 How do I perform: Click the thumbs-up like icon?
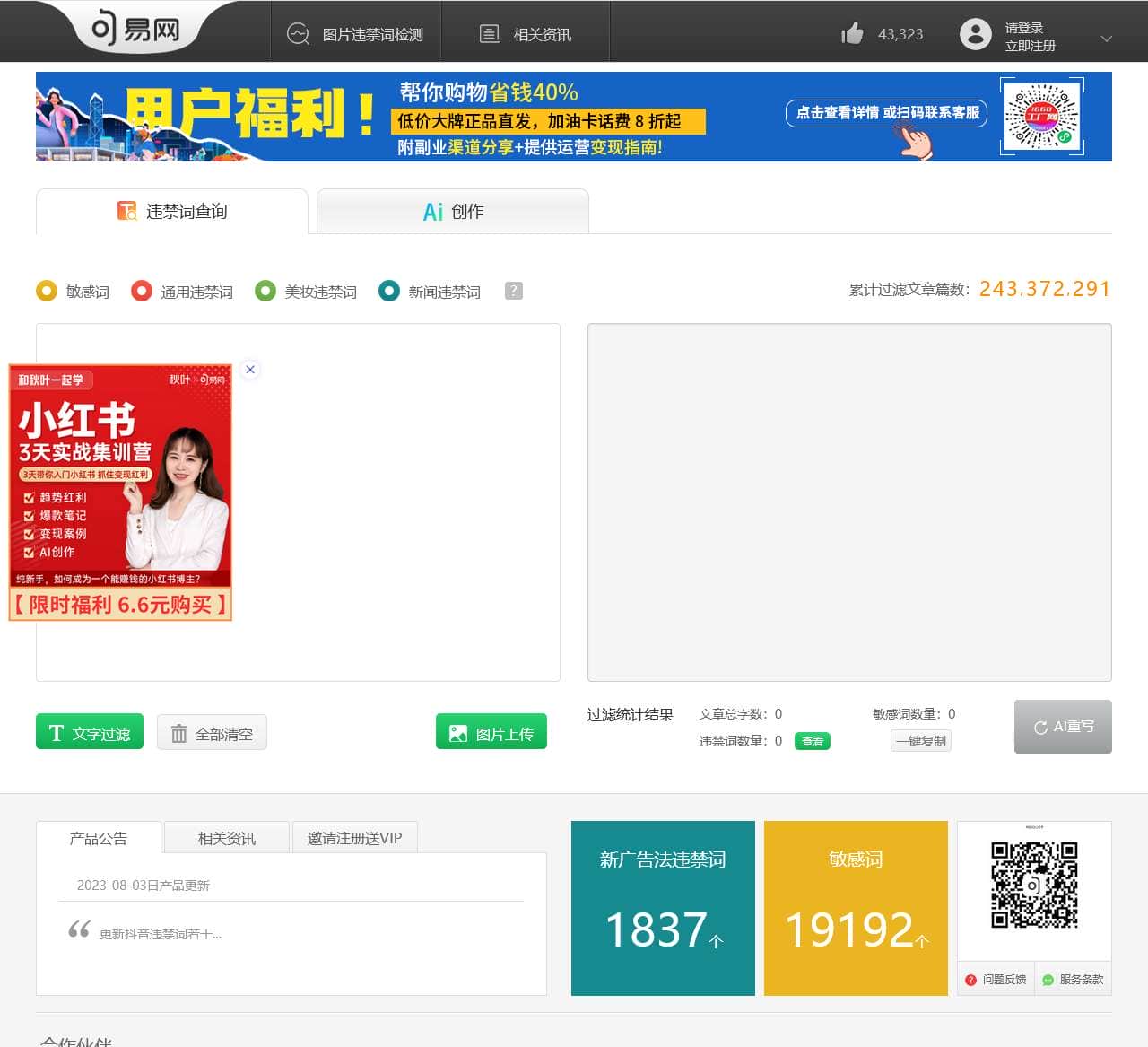click(852, 32)
